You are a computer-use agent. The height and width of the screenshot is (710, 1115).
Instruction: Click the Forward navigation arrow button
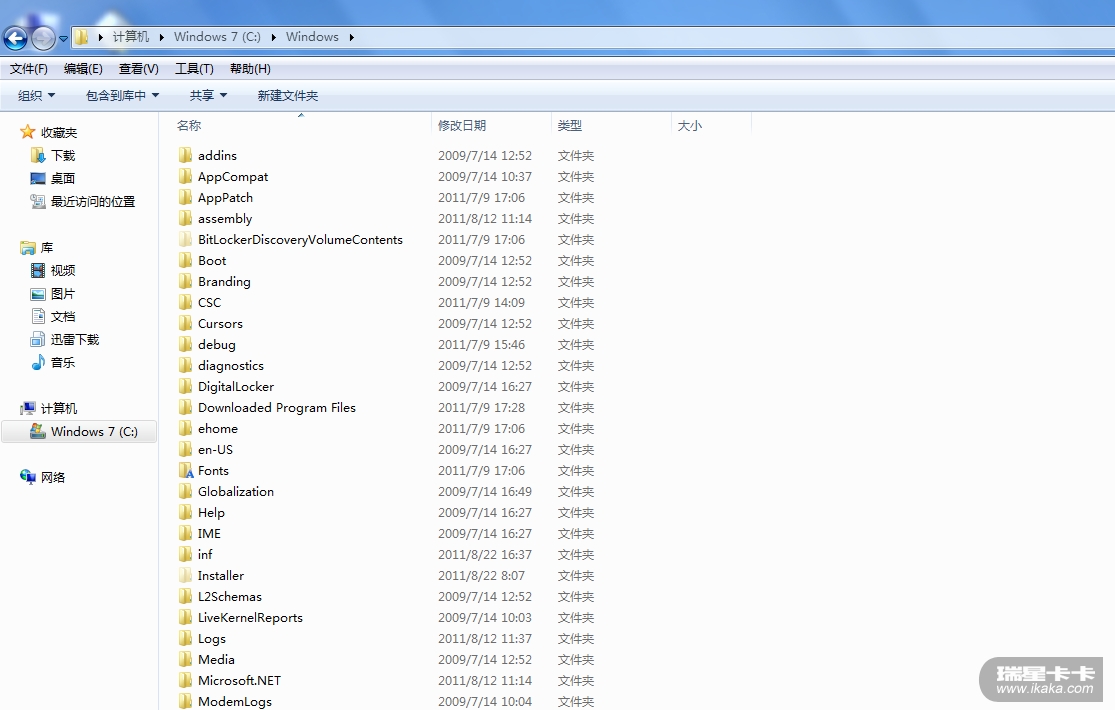[x=43, y=38]
